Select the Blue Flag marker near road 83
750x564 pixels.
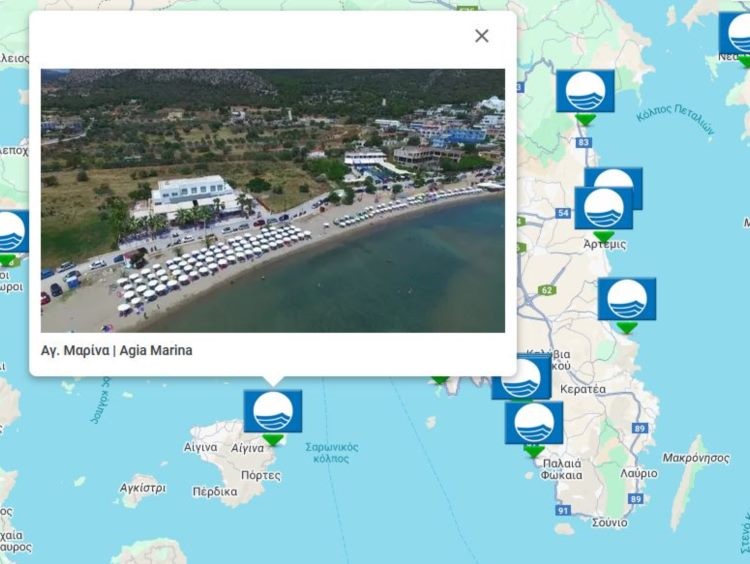pyautogui.click(x=585, y=91)
